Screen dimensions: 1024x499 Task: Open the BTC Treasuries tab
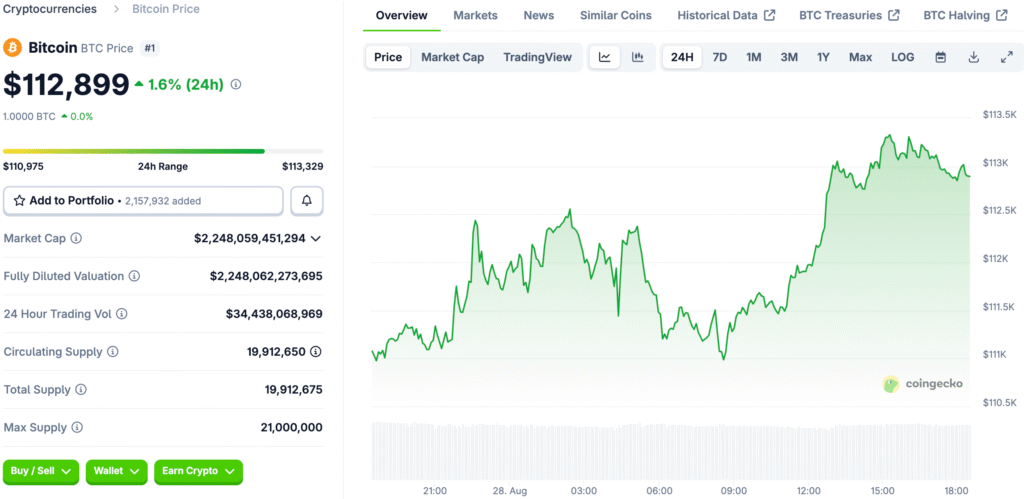[850, 15]
